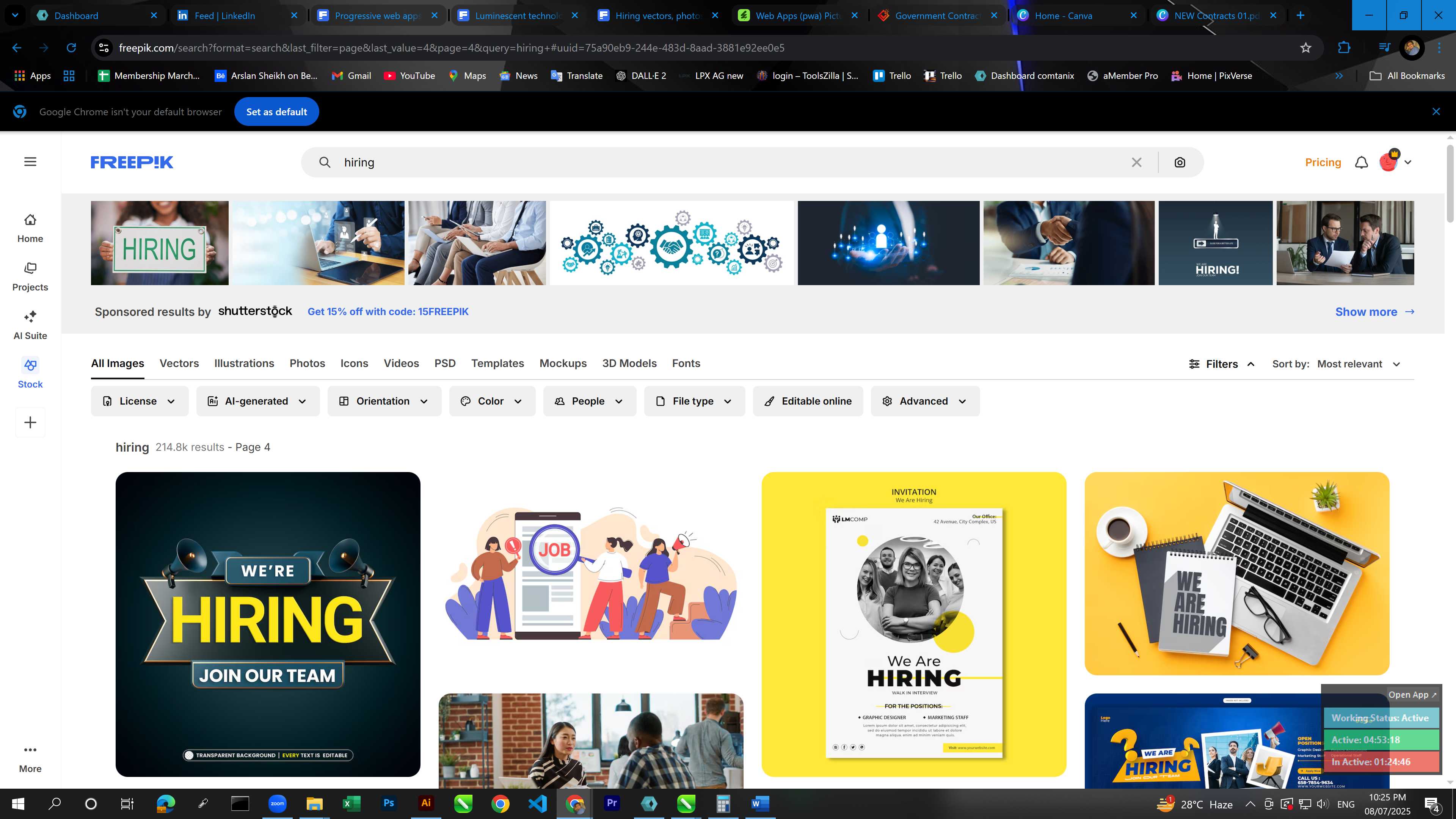Click the plus icon in sidebar

pyautogui.click(x=30, y=422)
